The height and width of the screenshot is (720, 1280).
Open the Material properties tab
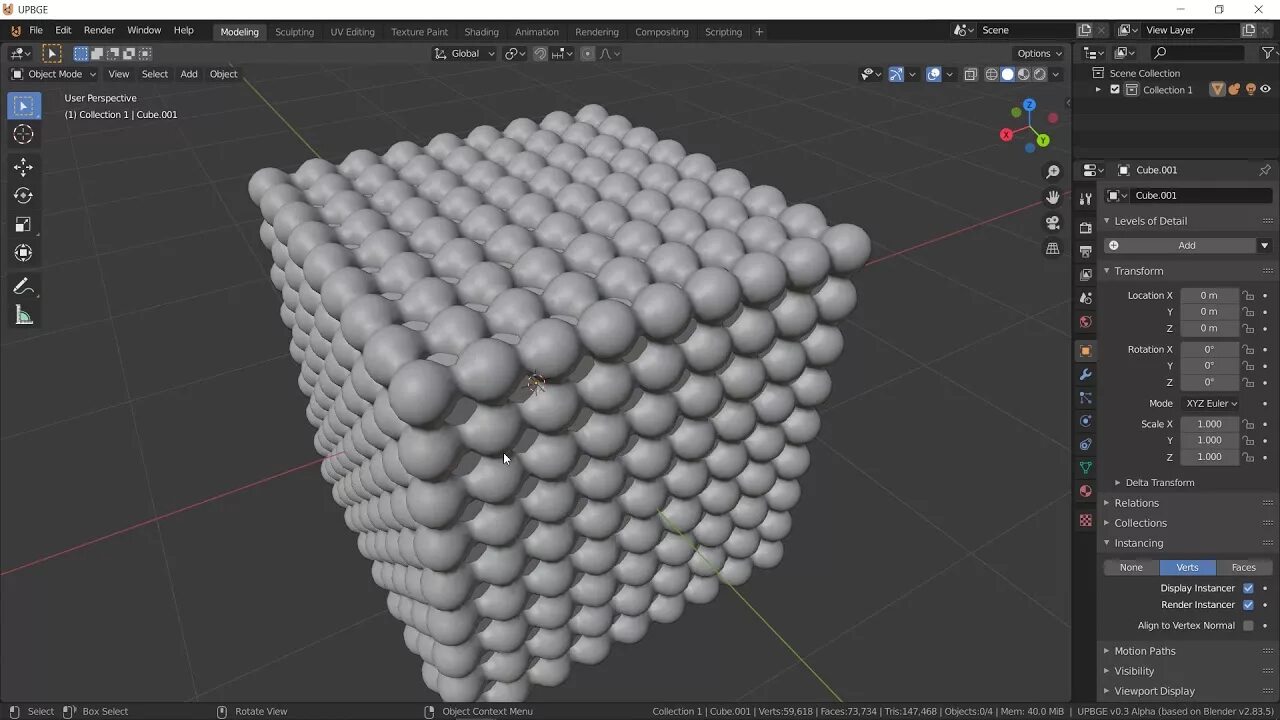coord(1085,491)
